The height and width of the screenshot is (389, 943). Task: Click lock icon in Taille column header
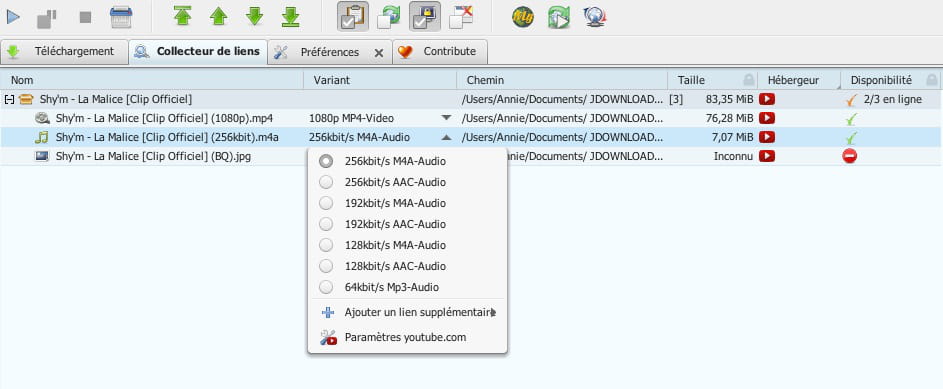click(749, 80)
